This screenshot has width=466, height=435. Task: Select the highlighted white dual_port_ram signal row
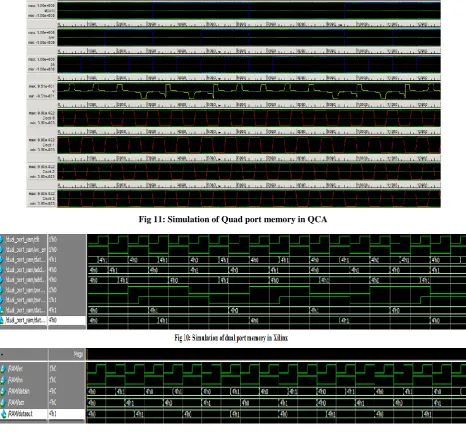pyautogui.click(x=43, y=321)
